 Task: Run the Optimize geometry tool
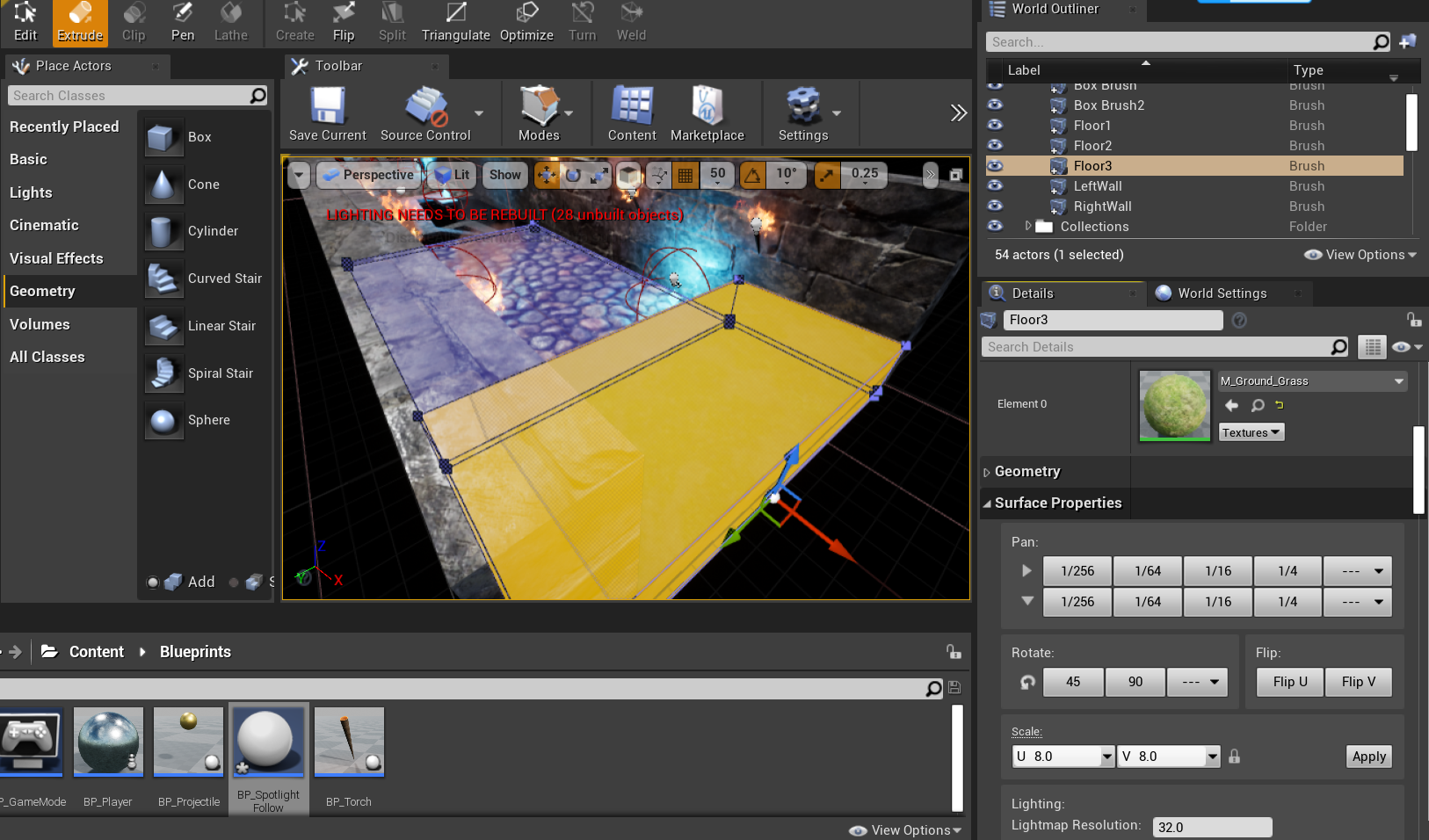tap(526, 23)
